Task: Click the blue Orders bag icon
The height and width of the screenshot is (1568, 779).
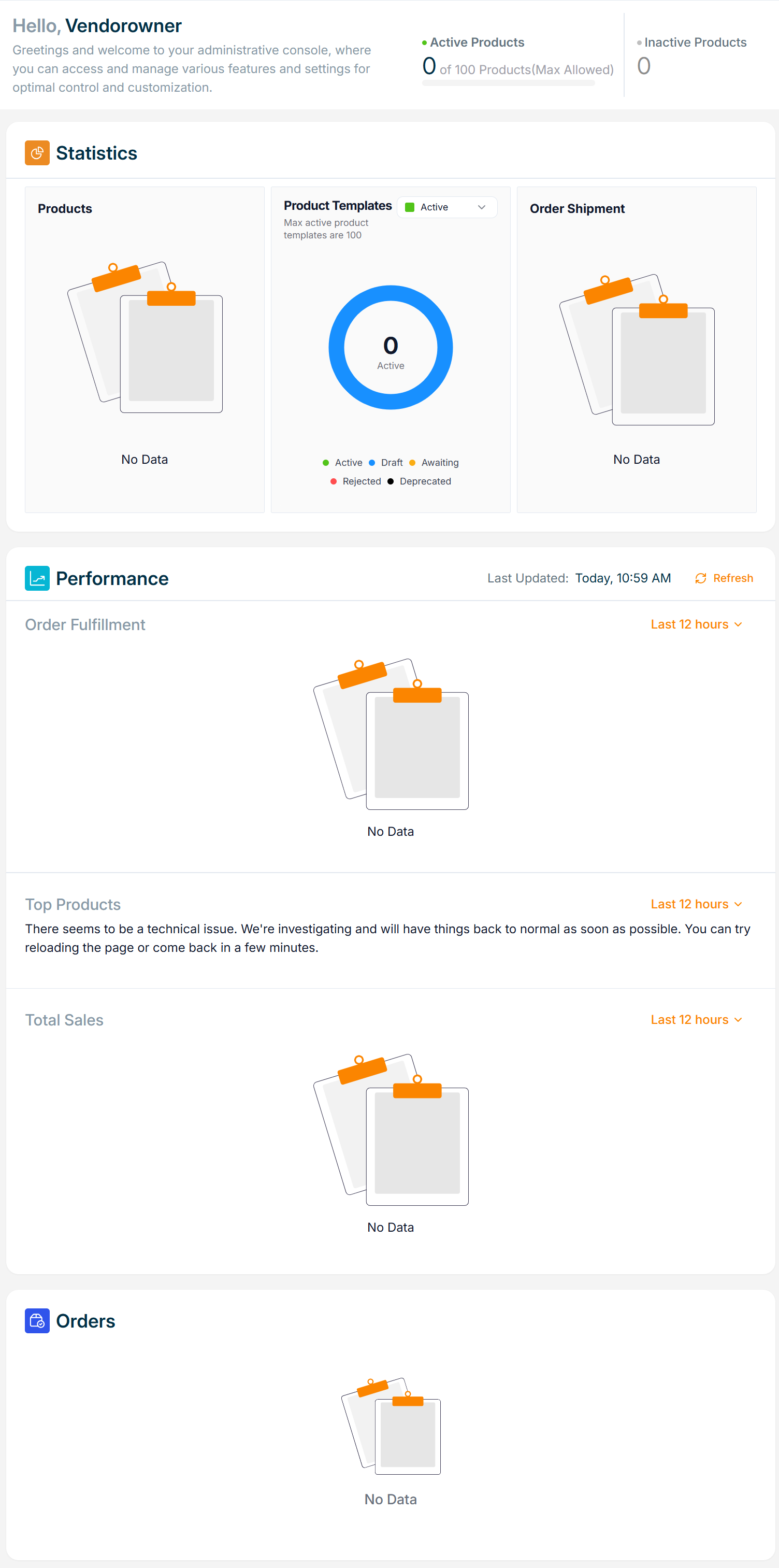Action: [37, 1321]
